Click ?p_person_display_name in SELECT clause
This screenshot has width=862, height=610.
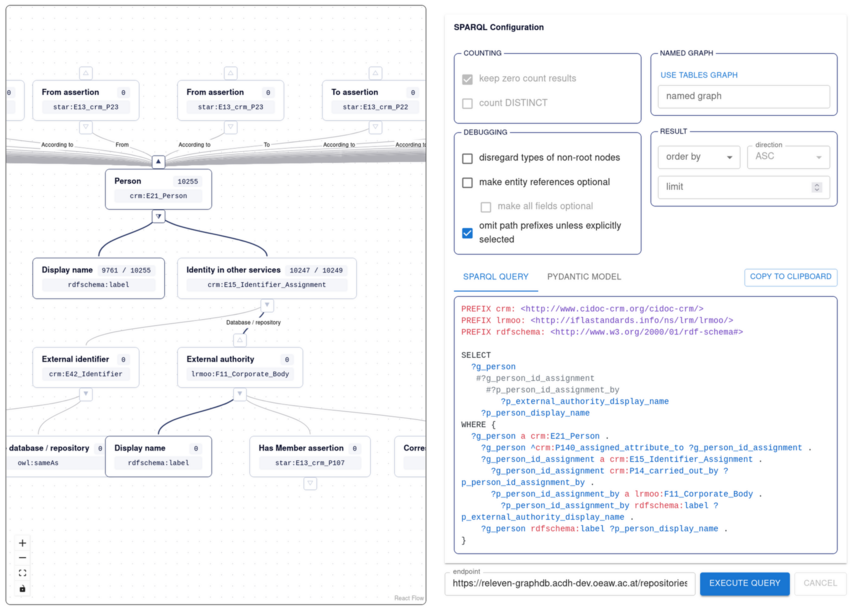pos(535,413)
